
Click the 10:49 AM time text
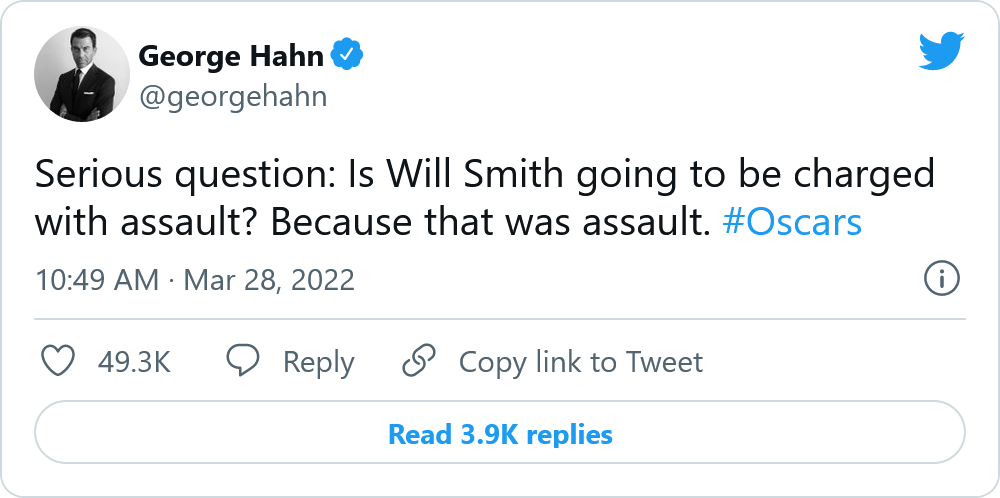(x=96, y=280)
